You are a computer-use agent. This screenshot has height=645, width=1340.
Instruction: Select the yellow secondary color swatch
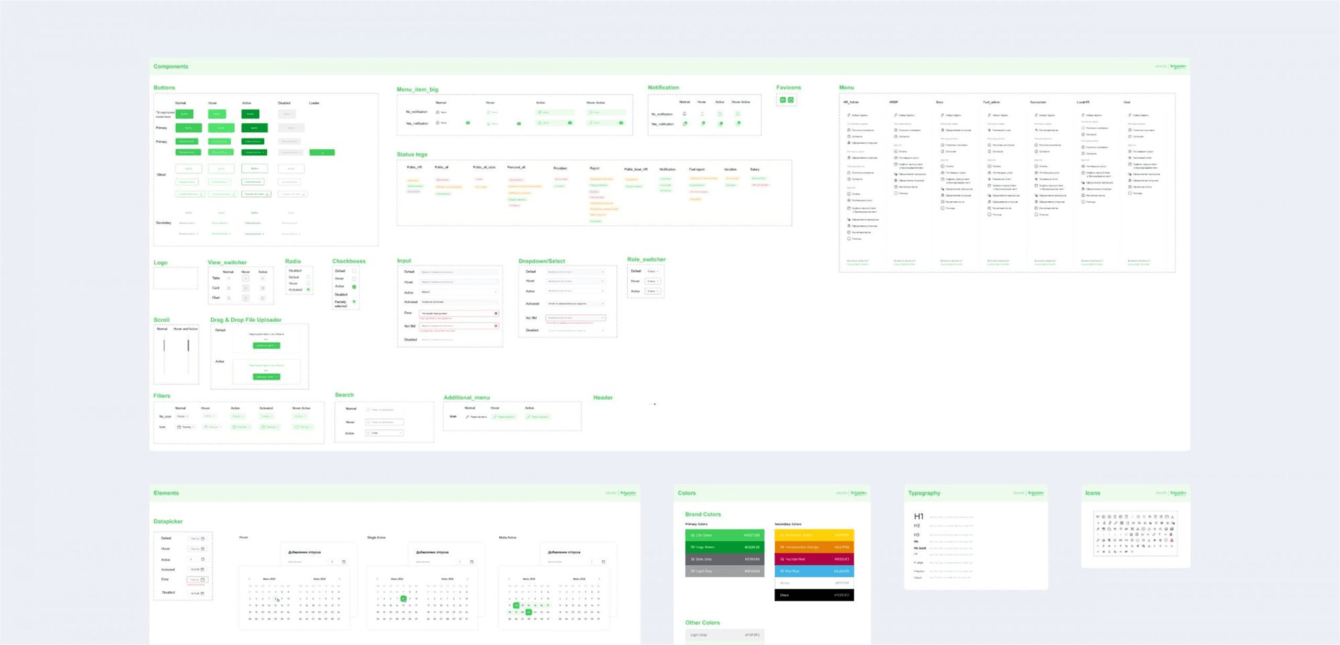(814, 535)
